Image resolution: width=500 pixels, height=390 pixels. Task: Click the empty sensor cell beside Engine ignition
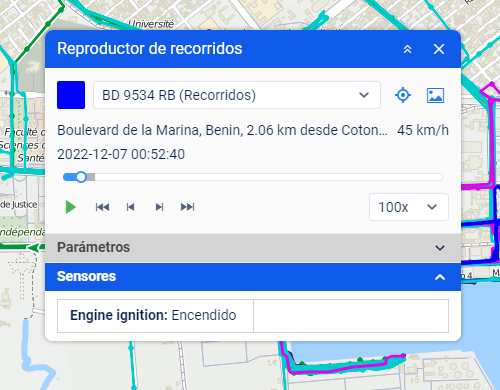coord(351,316)
